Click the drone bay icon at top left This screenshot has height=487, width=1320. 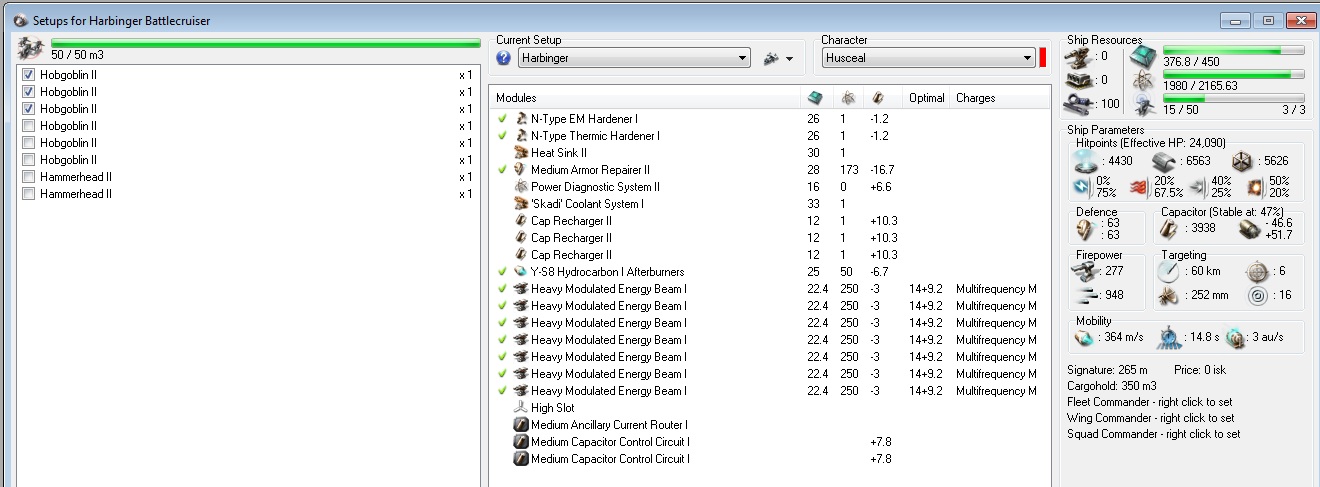[x=30, y=47]
